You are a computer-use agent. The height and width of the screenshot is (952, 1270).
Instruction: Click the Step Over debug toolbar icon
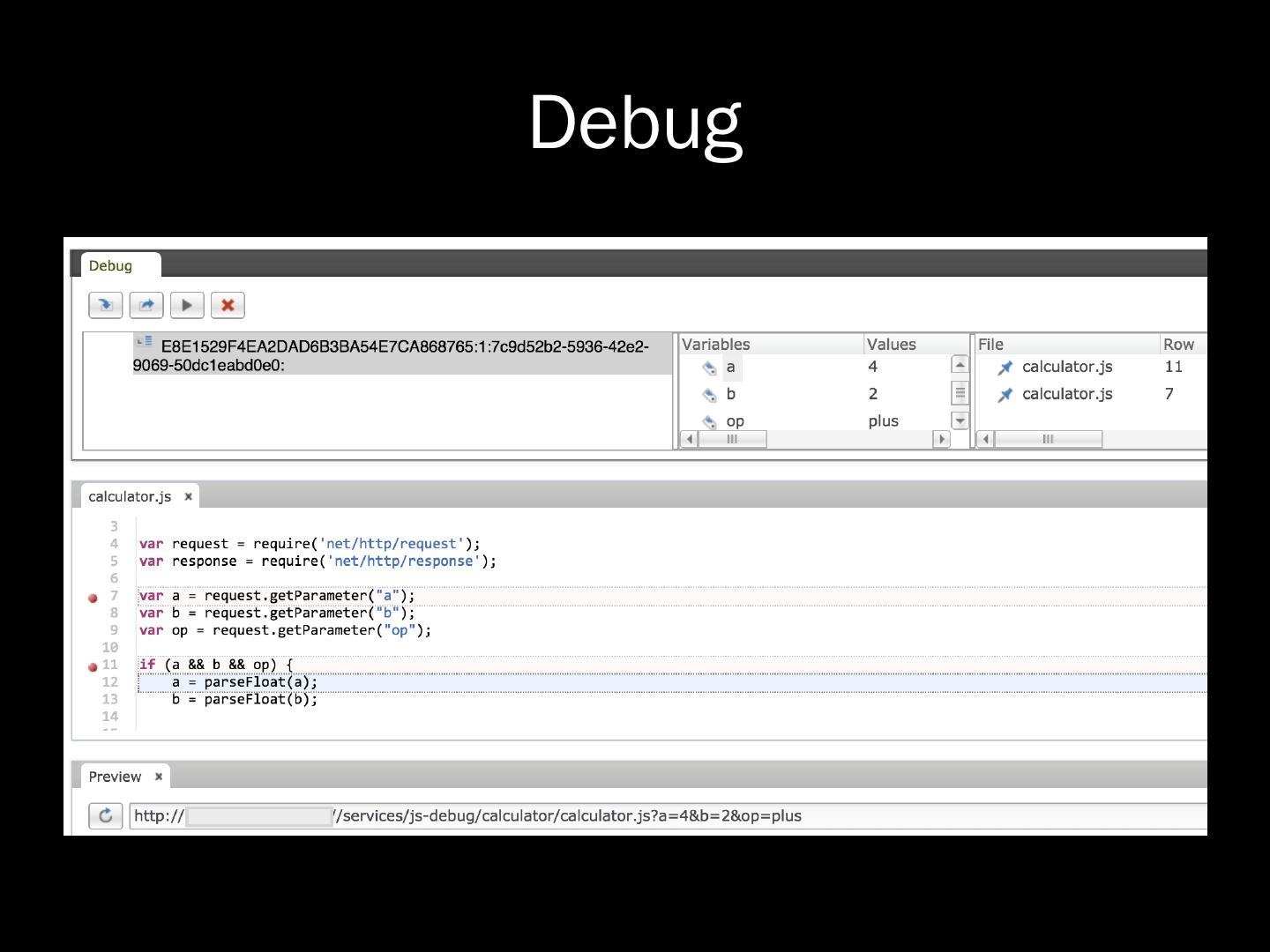(146, 305)
